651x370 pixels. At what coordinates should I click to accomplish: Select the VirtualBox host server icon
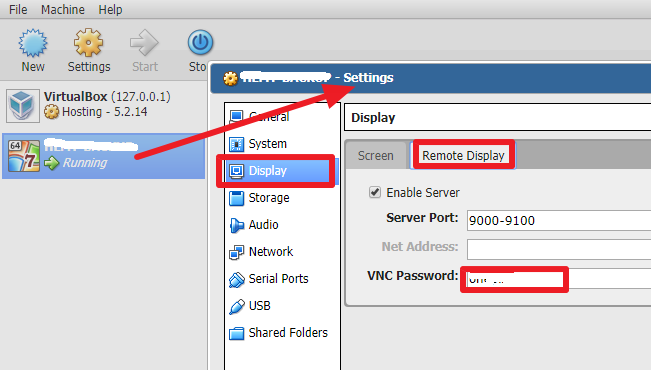pos(23,105)
